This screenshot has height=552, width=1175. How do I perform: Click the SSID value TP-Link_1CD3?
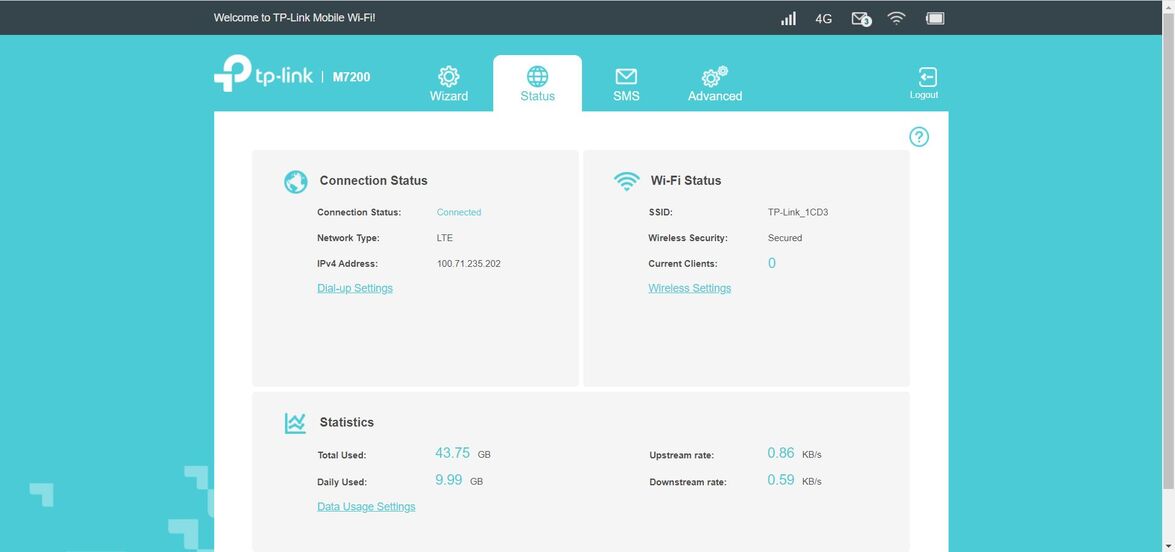tap(797, 213)
